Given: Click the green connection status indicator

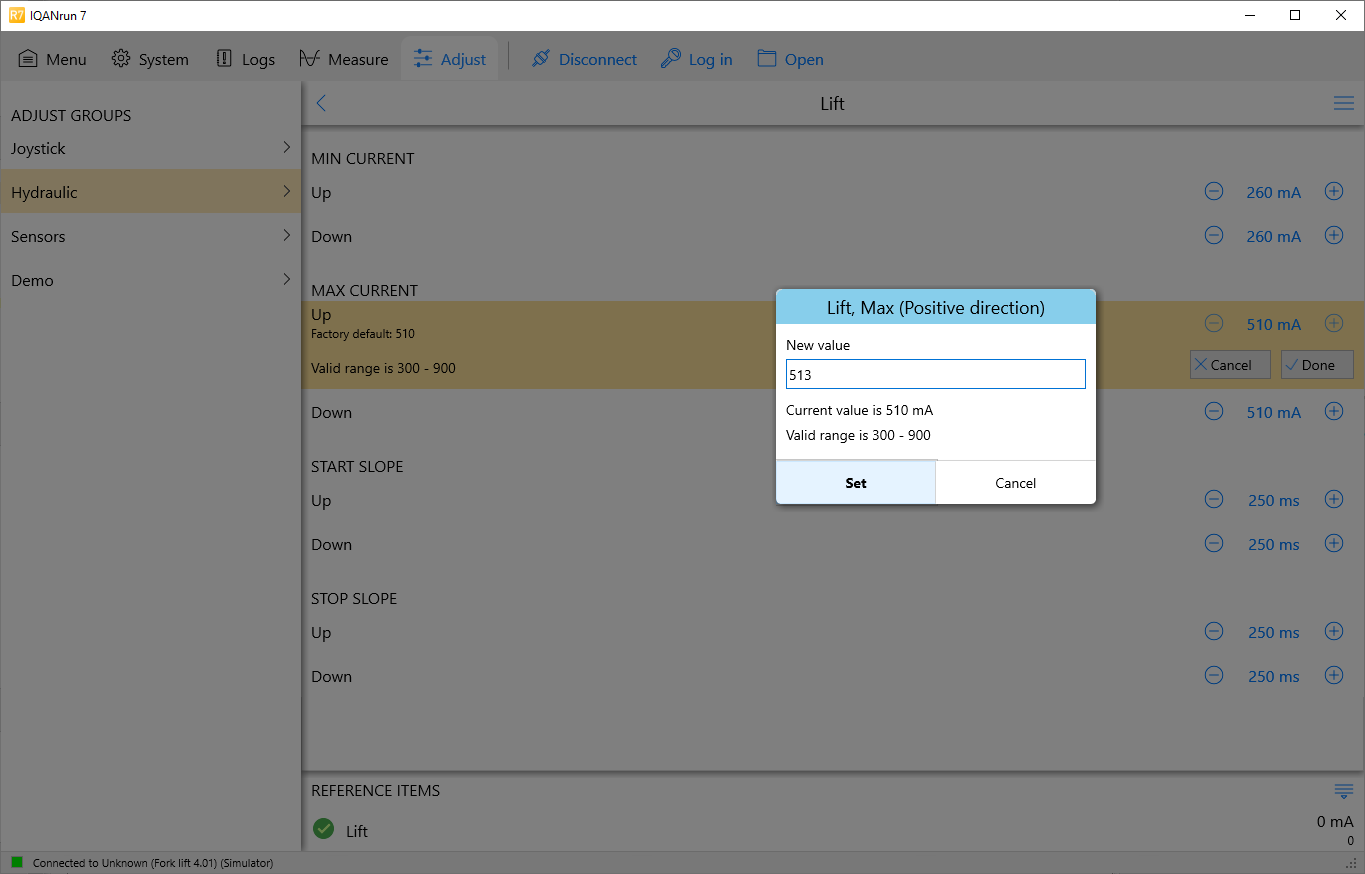Looking at the screenshot, I should 17,862.
